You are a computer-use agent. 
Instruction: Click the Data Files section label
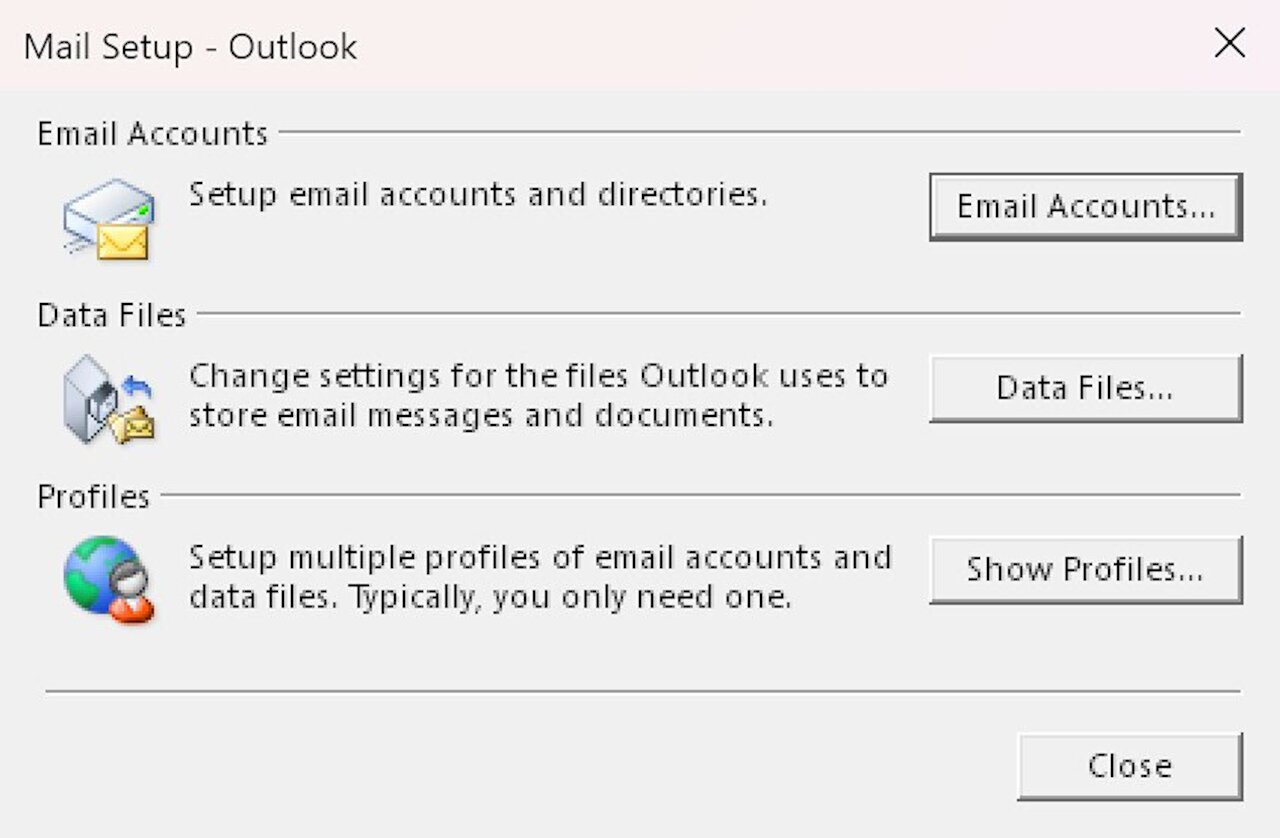pos(111,315)
